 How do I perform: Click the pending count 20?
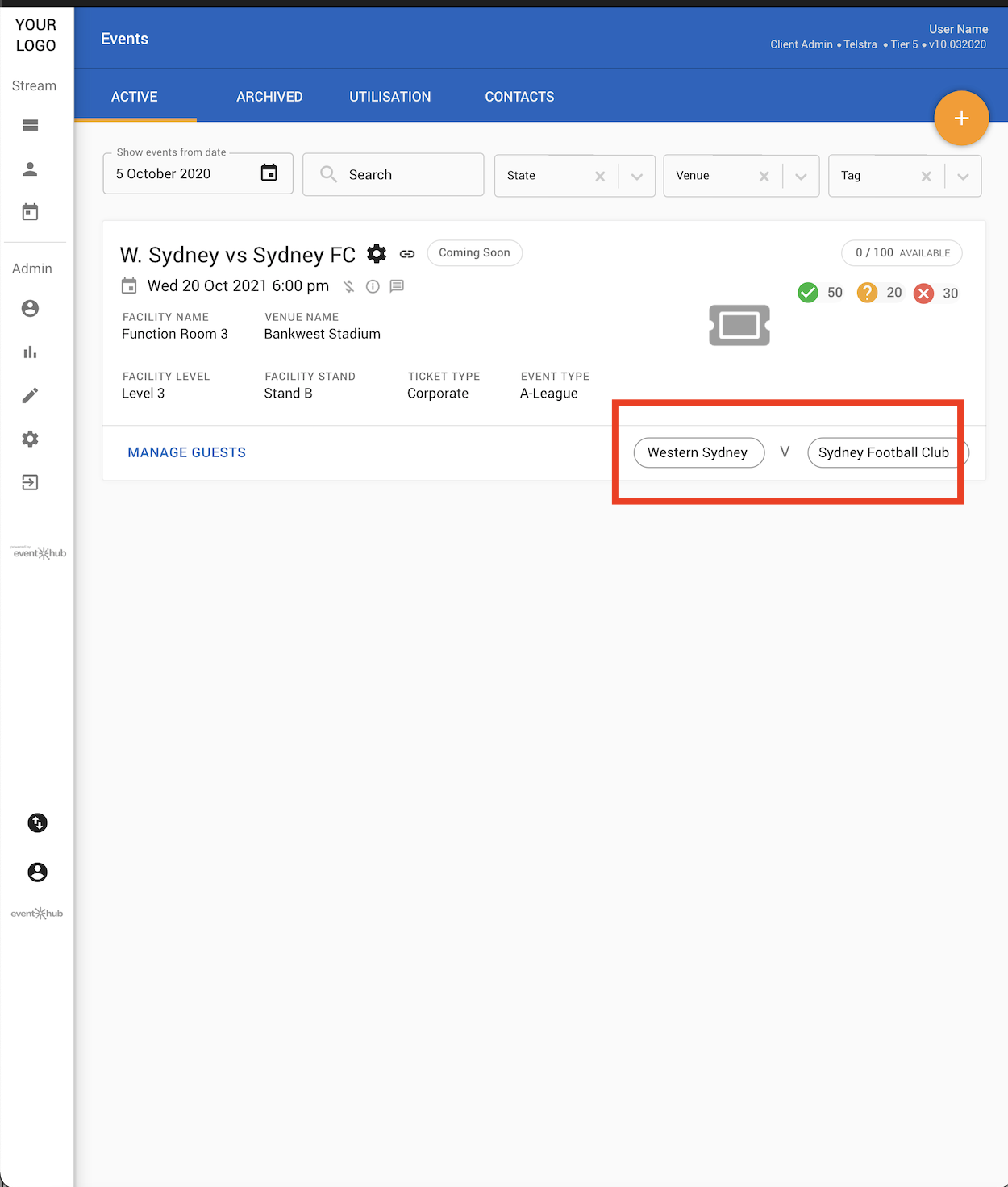pyautogui.click(x=894, y=293)
